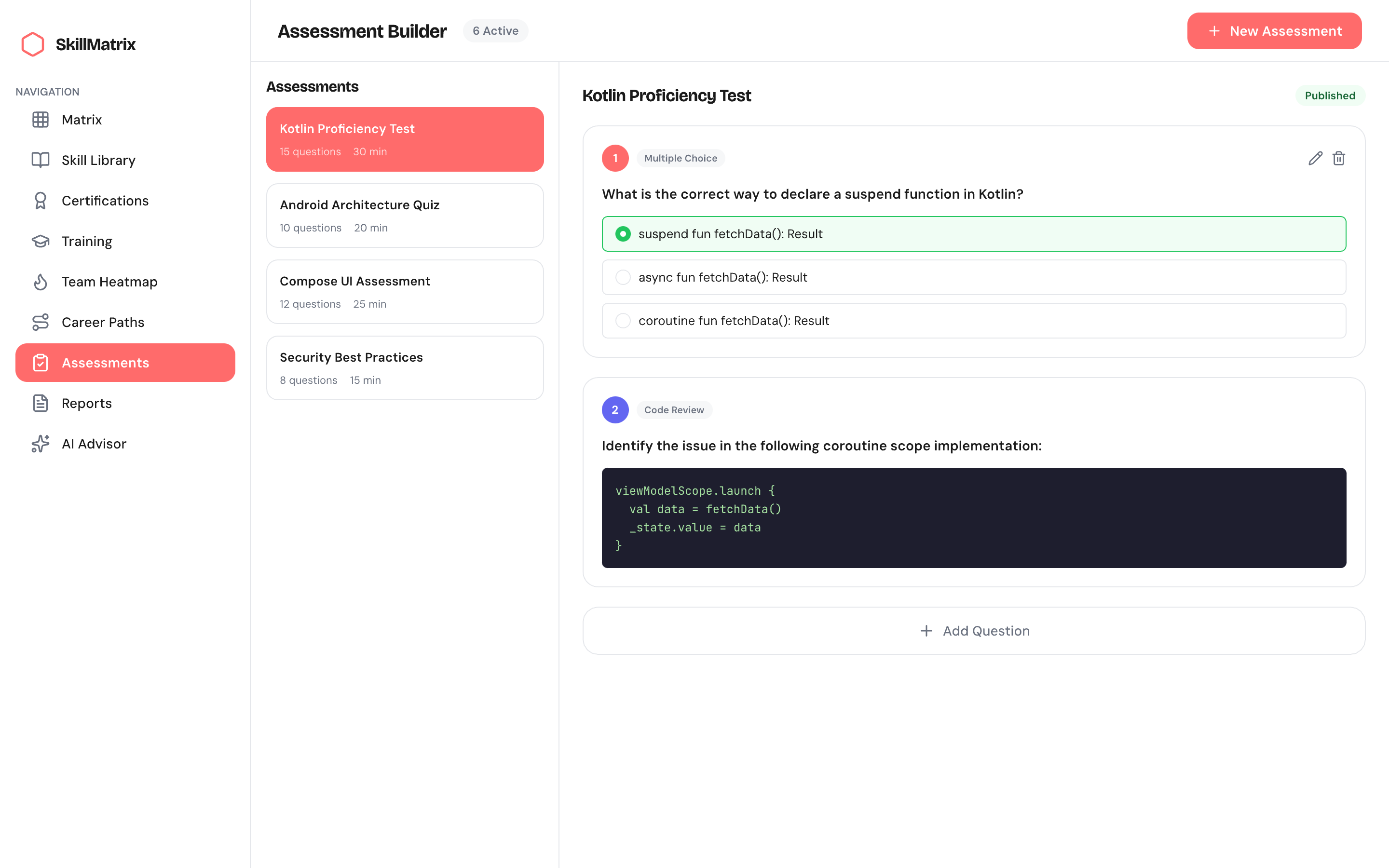Screen dimensions: 1389x868
Task: Click the suspend function question text
Action: [x=812, y=194]
